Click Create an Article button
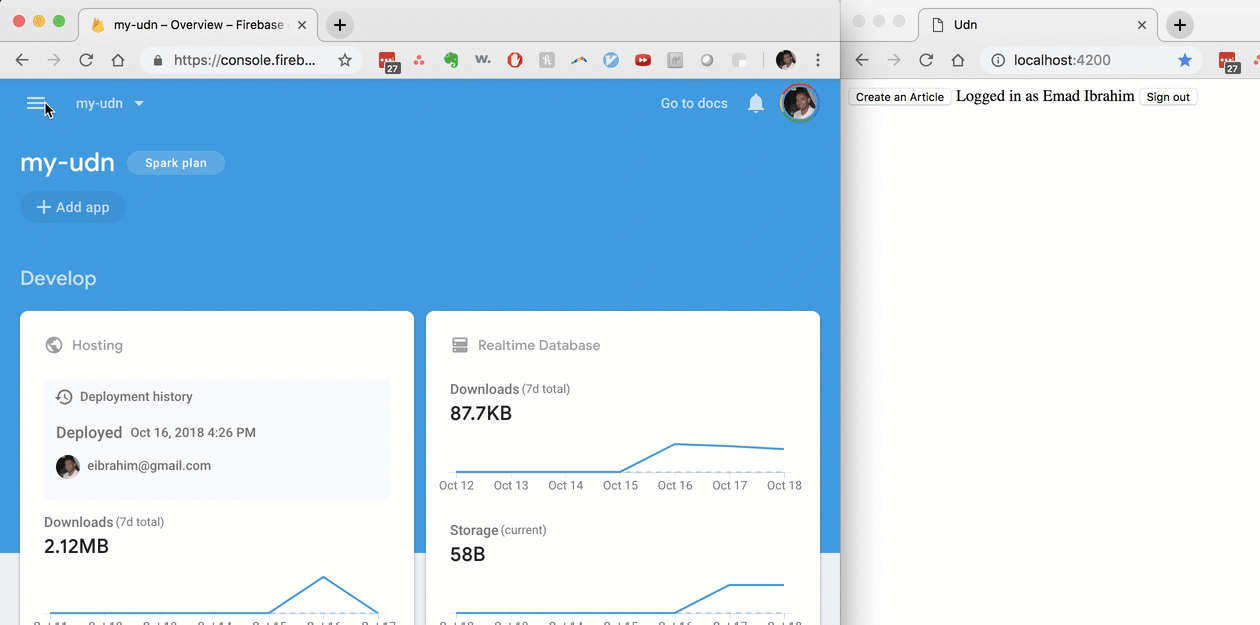This screenshot has height=625, width=1260. 900,97
